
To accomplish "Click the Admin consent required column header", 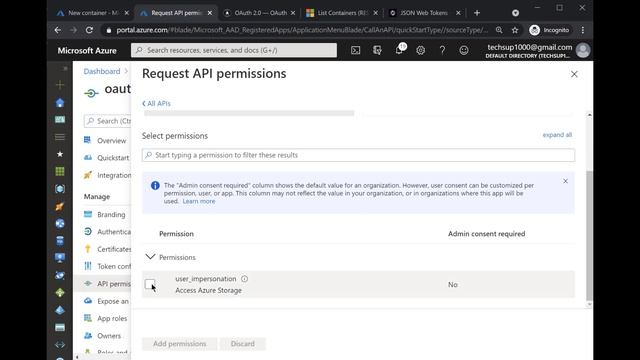I will 487,234.
